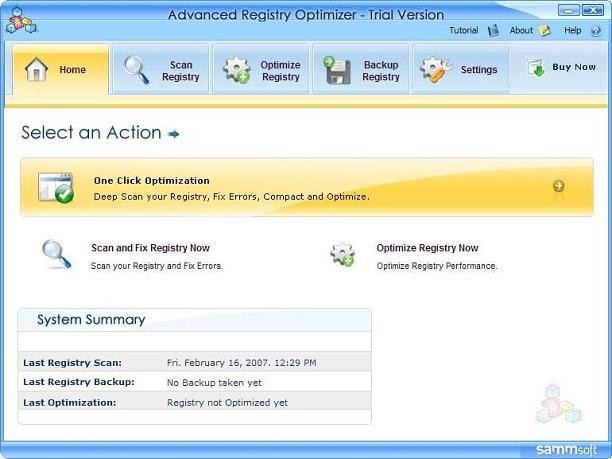Image resolution: width=612 pixels, height=459 pixels.
Task: Click the Scan and Fix Registry magnifier icon
Action: point(57,254)
